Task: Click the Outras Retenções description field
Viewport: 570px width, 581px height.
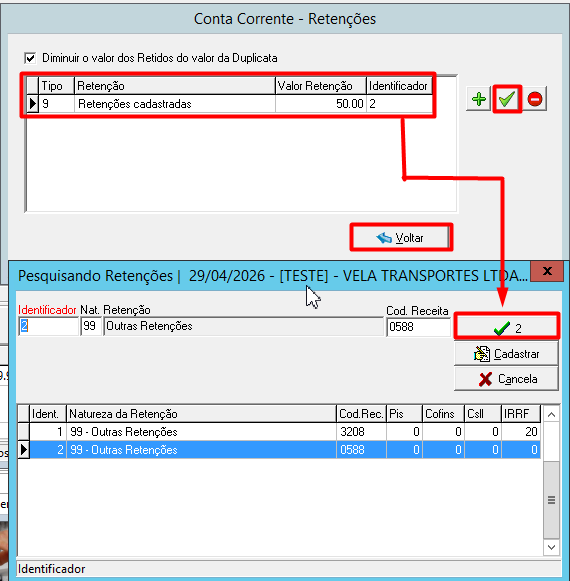Action: [x=243, y=326]
